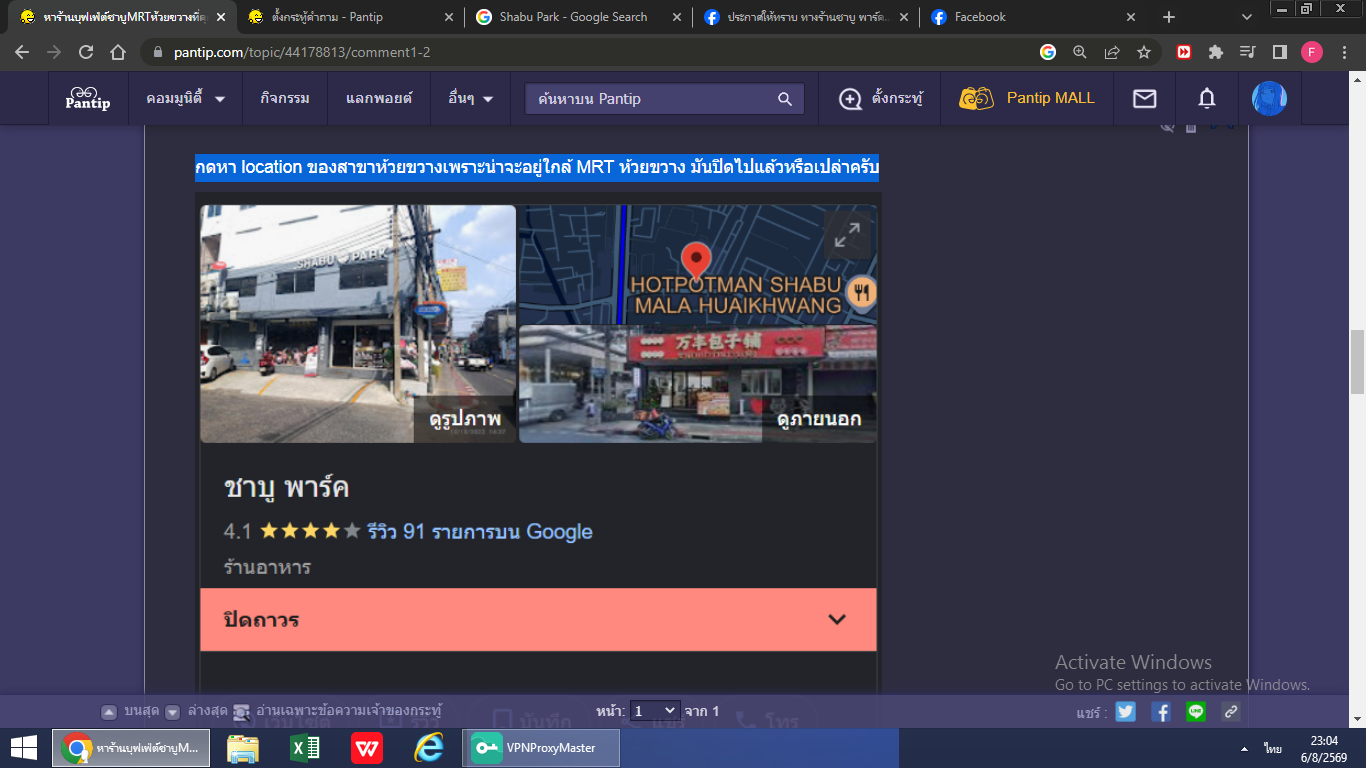1366x768 pixels.
Task: Open the Pantip MALL link
Action: [x=1027, y=99]
